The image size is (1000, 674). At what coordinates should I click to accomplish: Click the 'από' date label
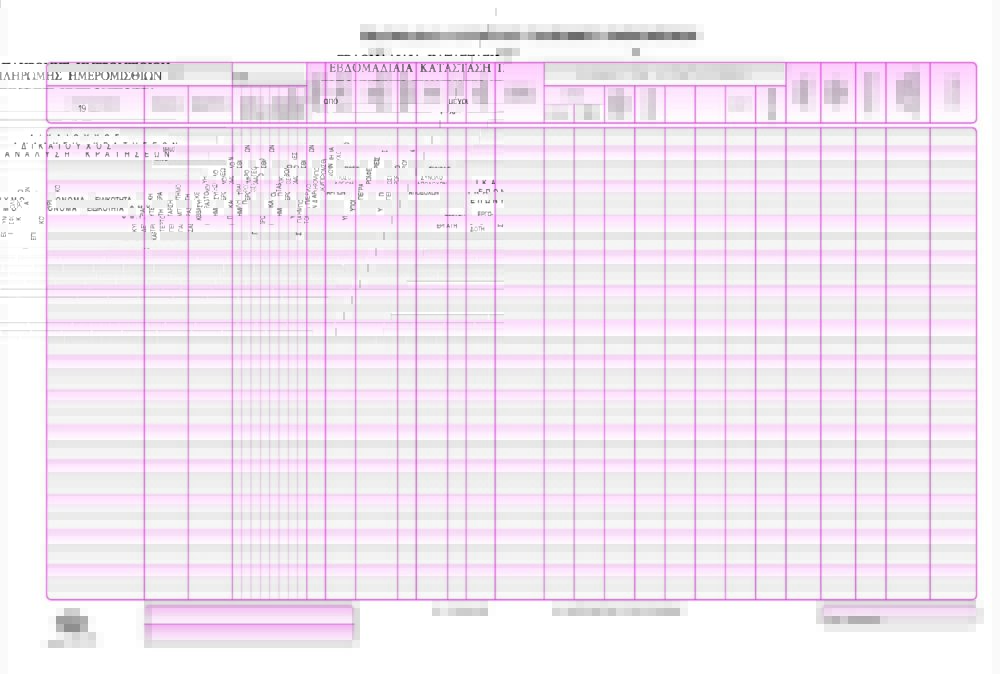pyautogui.click(x=330, y=101)
